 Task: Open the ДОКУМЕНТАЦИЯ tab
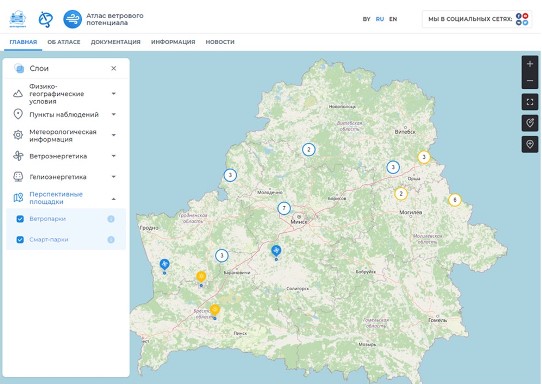tap(115, 42)
